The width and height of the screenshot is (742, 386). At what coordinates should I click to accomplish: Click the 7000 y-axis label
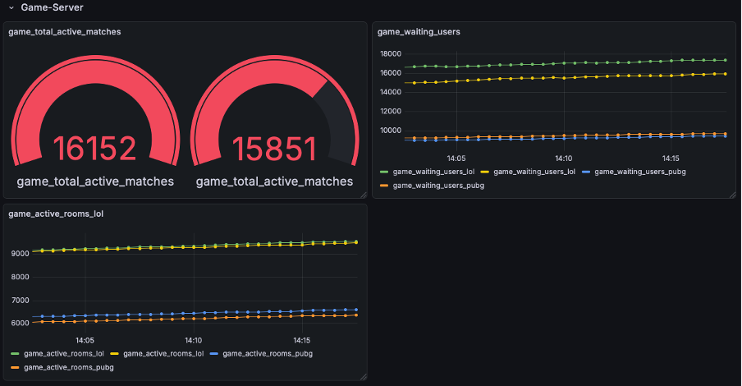pos(20,300)
